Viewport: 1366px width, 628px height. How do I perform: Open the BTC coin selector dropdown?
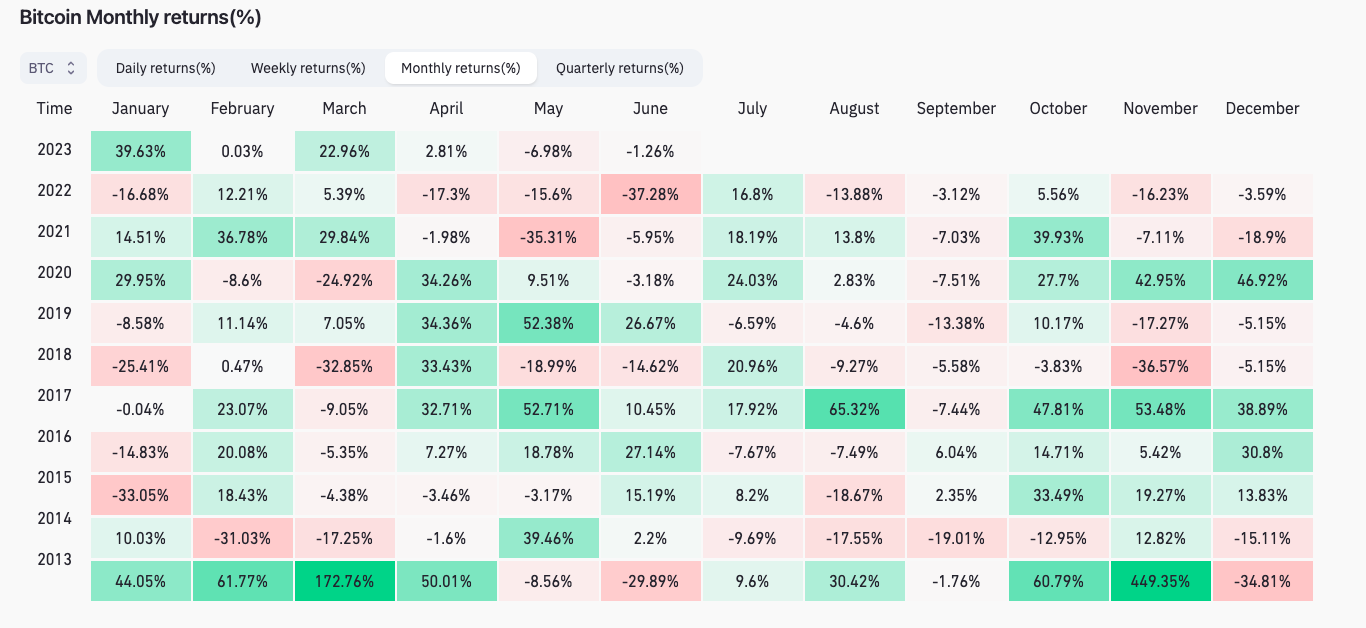click(x=53, y=68)
